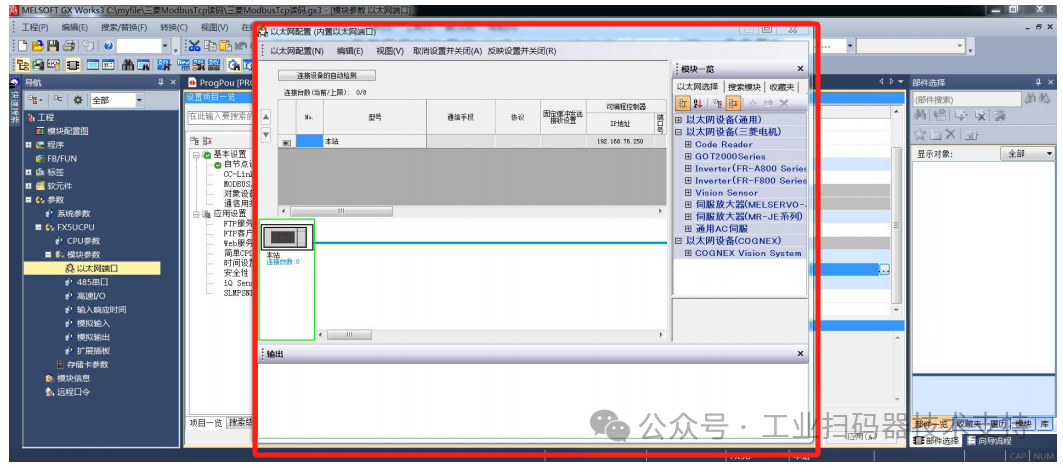This screenshot has width=1063, height=469.
Task: Click the 192.168.76.250 IP address cell
Action: click(620, 142)
